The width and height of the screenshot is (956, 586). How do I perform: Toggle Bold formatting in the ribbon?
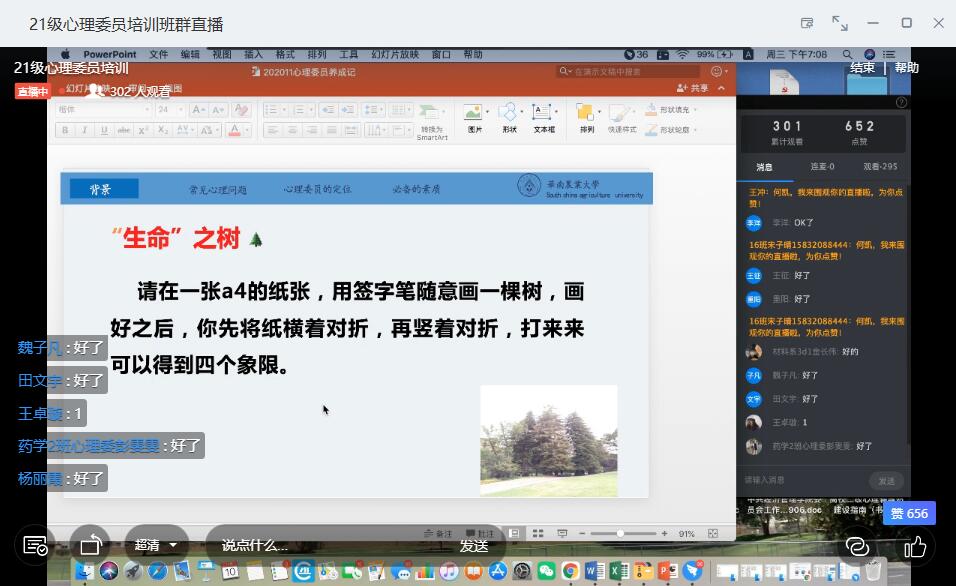[x=65, y=130]
